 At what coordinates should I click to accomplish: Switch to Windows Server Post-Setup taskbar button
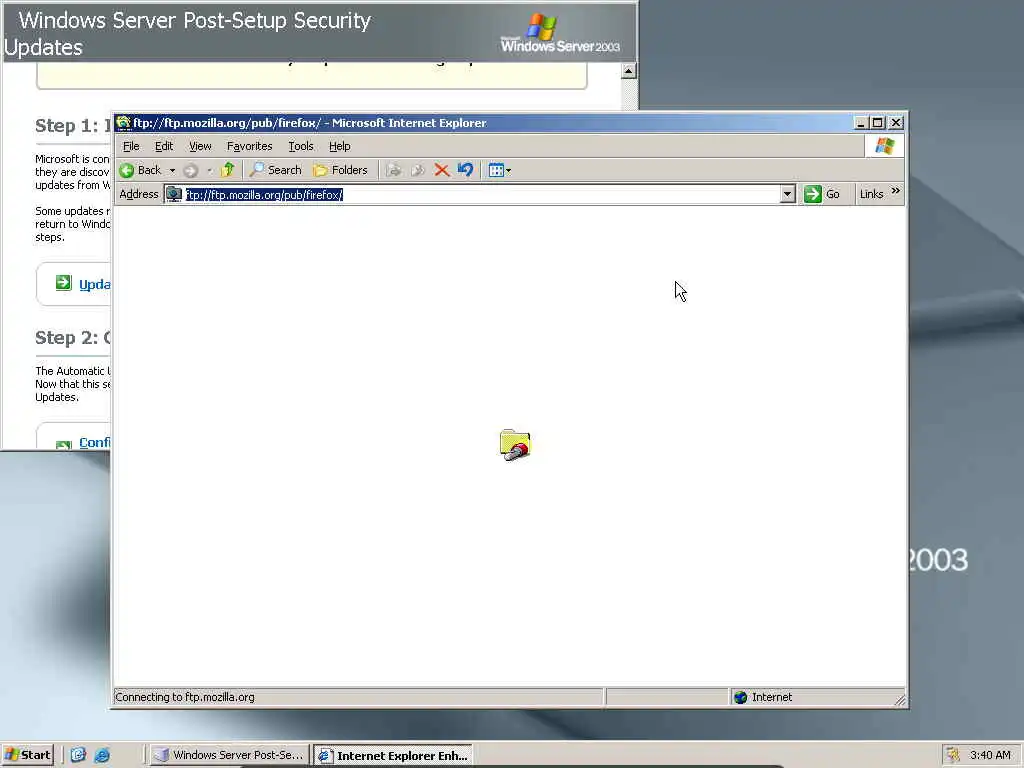pos(229,755)
